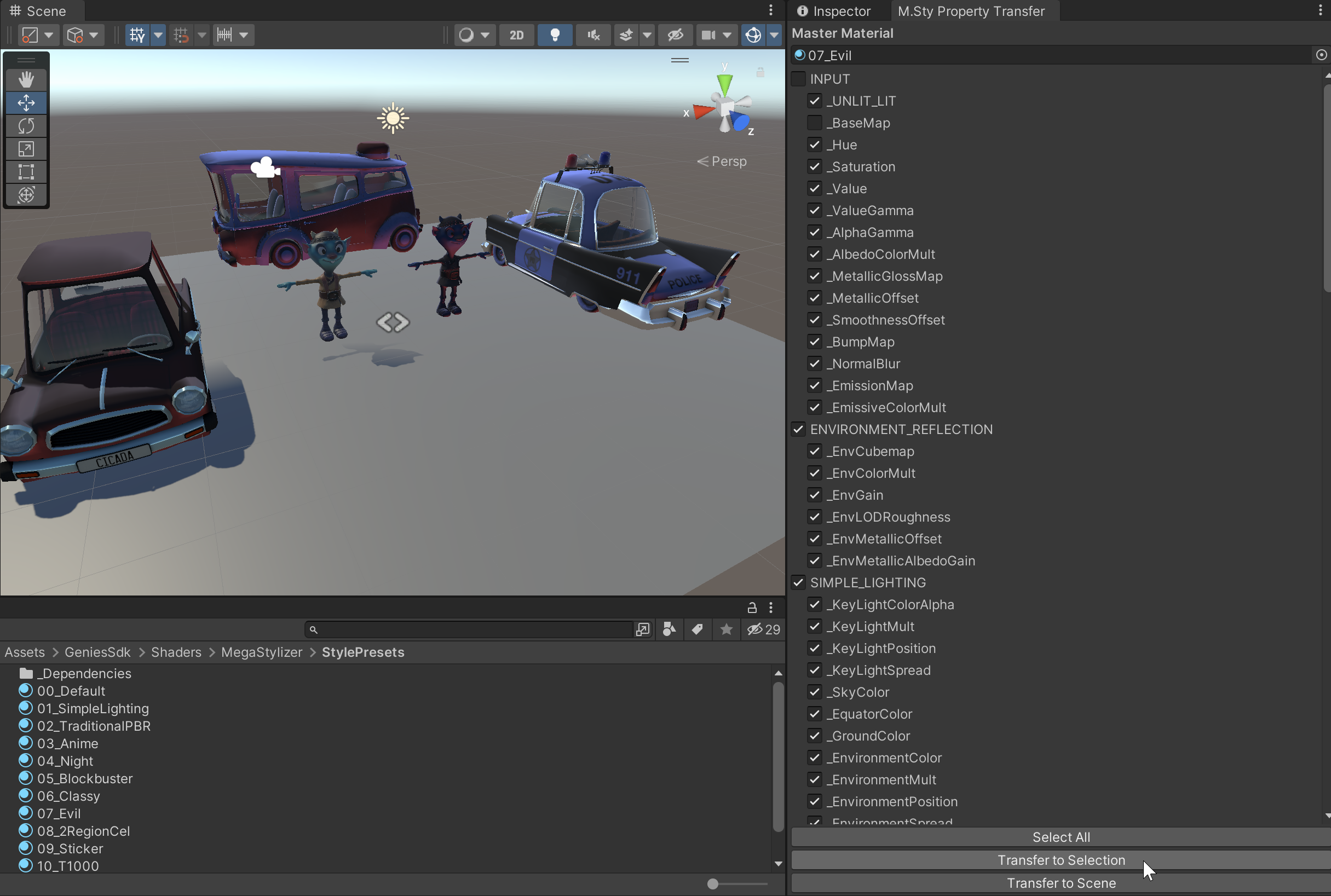Toggle the grid visibility icon

click(137, 35)
